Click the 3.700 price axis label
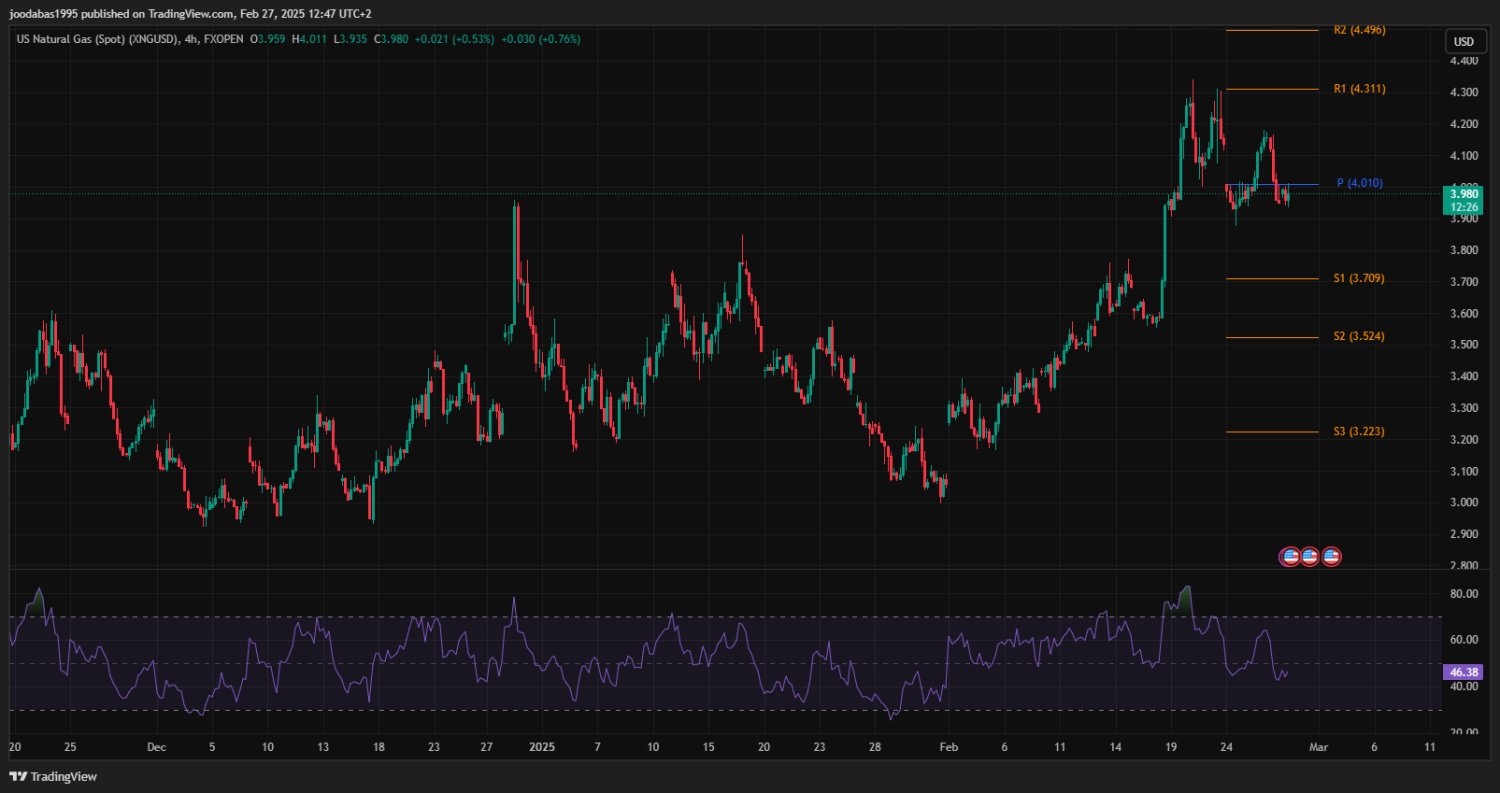The width and height of the screenshot is (1500, 793). (1463, 282)
